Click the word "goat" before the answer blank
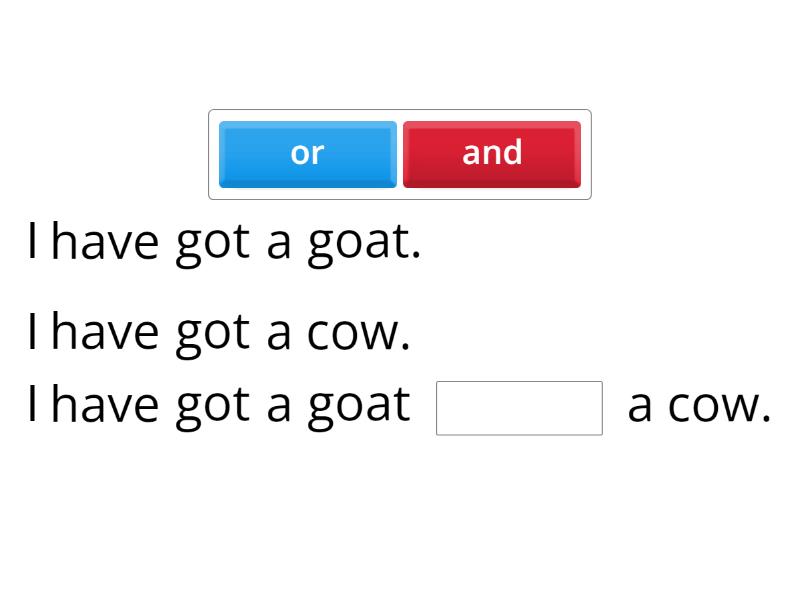Image resolution: width=800 pixels, height=600 pixels. pyautogui.click(x=364, y=404)
